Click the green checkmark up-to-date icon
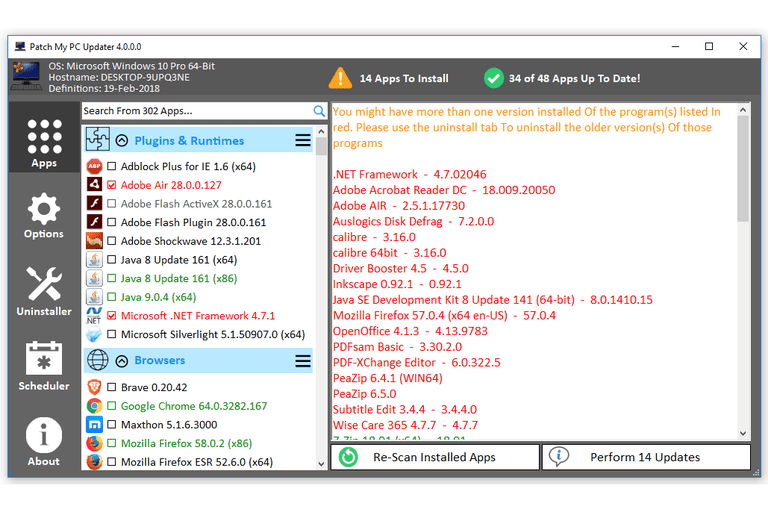Image resolution: width=768 pixels, height=512 pixels. (494, 78)
